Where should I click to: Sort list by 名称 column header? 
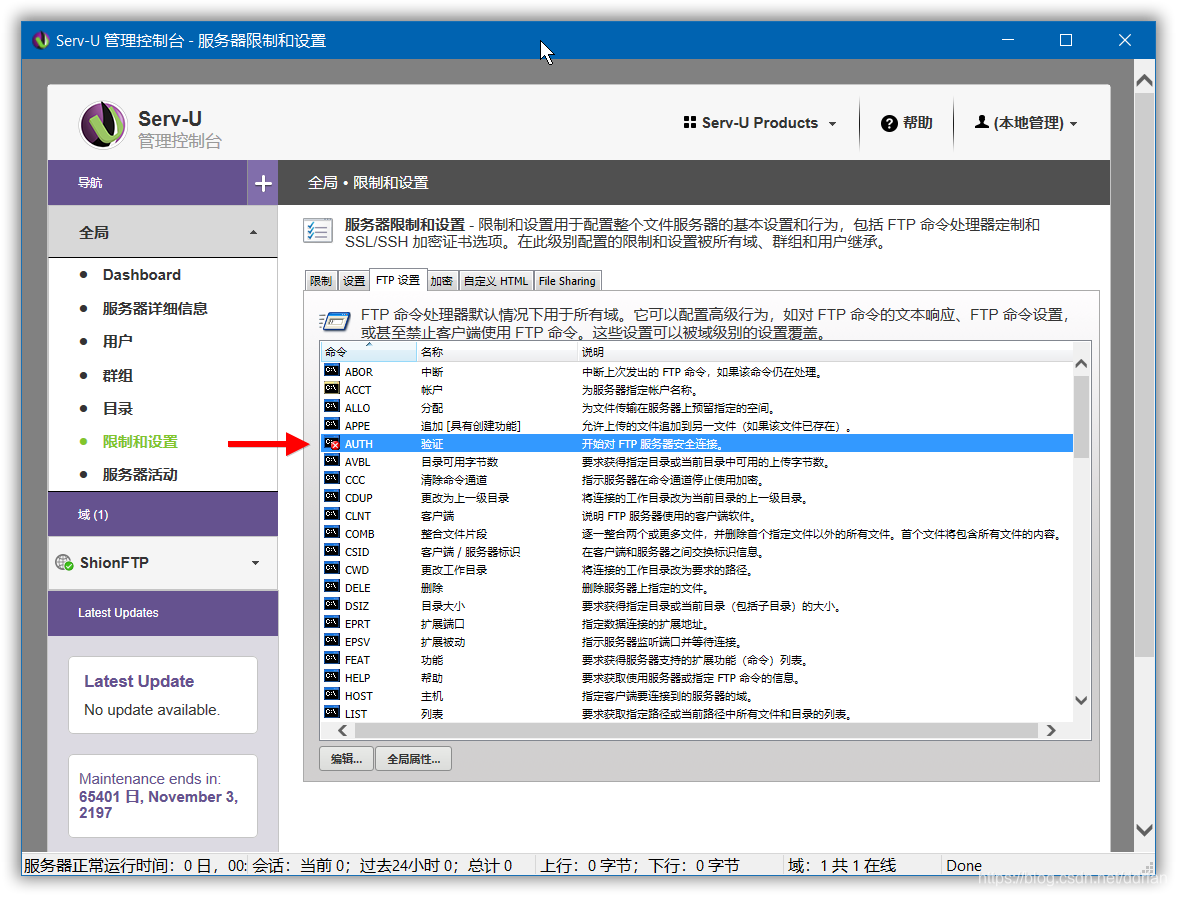pyautogui.click(x=497, y=351)
